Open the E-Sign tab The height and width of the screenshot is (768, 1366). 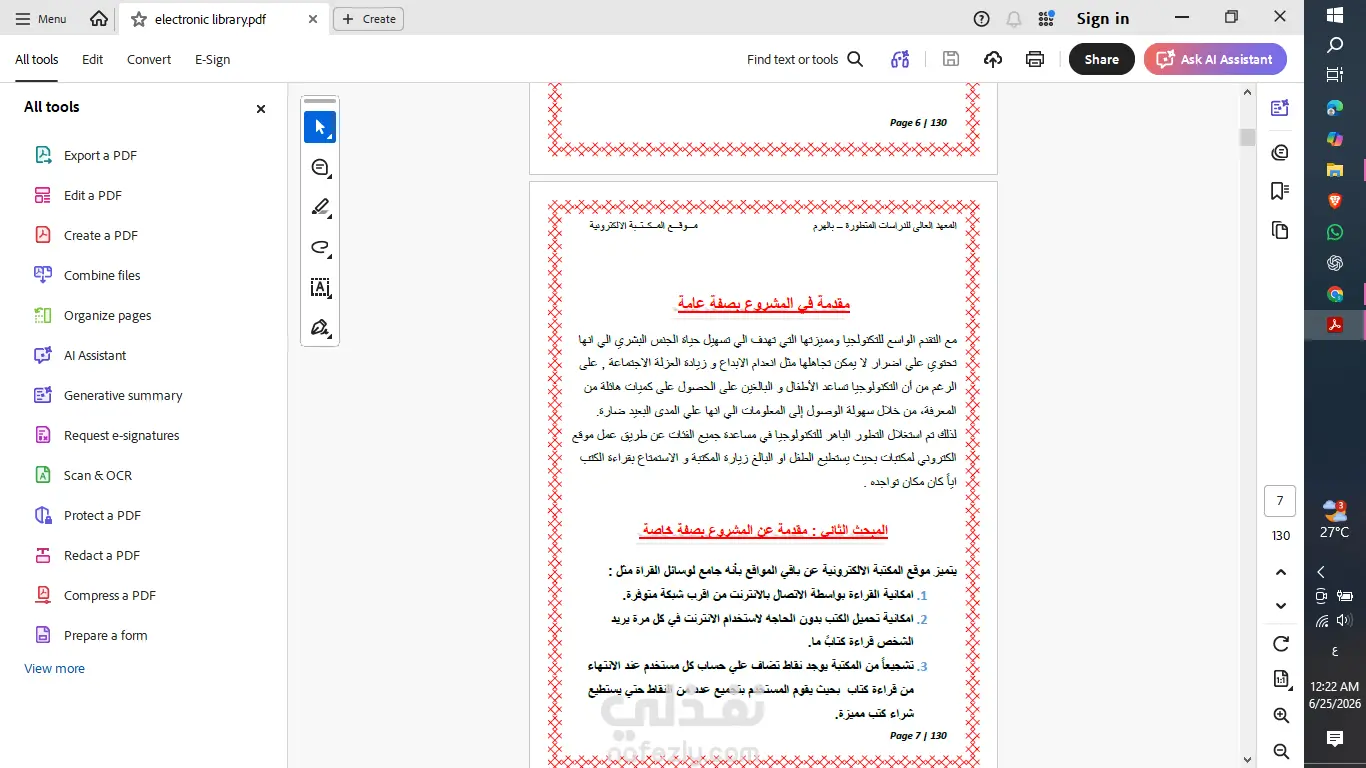click(212, 59)
